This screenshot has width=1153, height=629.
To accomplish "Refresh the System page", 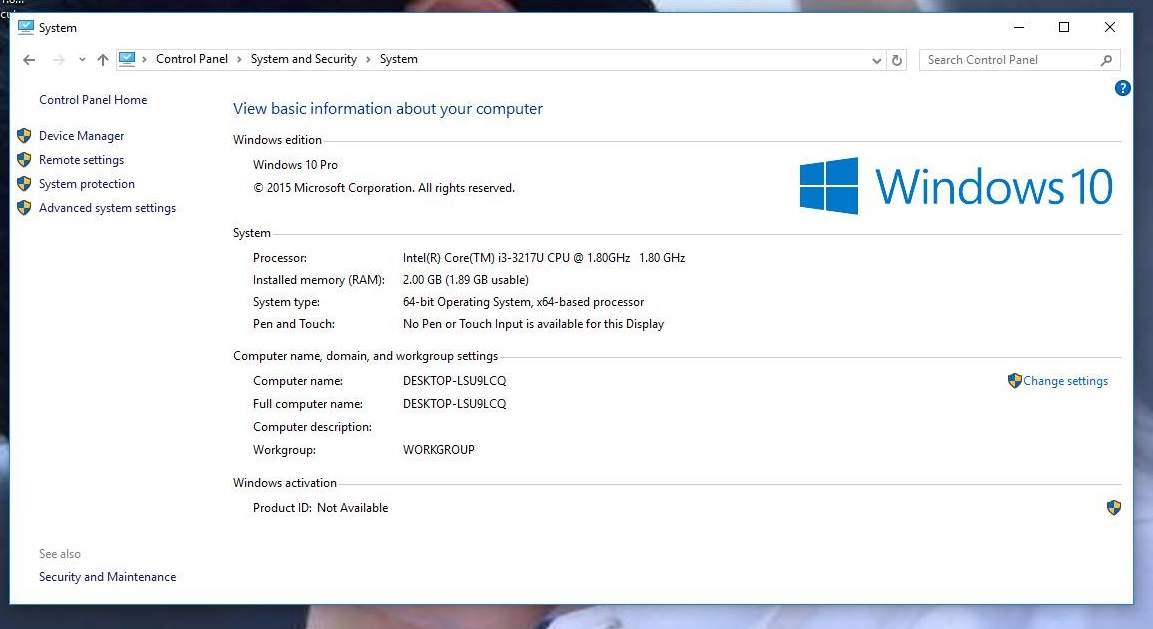I will coord(897,60).
